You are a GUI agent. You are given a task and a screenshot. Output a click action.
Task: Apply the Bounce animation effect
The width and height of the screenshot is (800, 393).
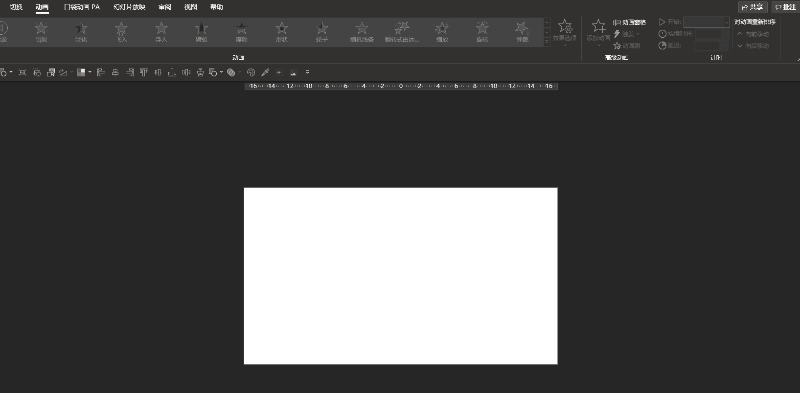pos(522,32)
